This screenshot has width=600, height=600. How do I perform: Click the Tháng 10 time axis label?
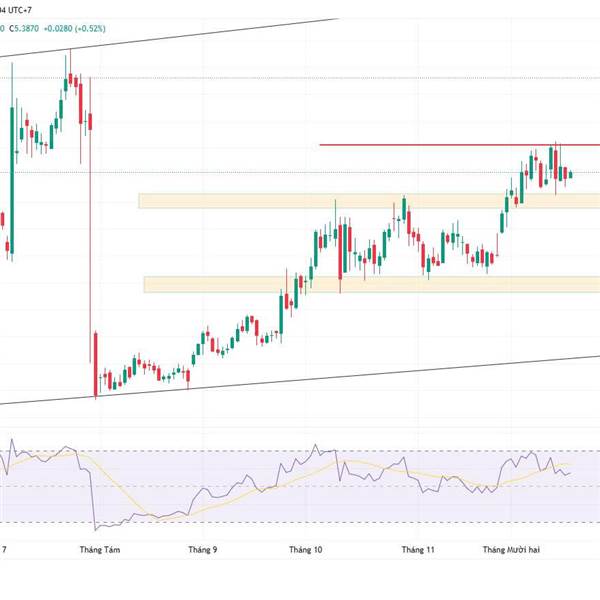click(x=306, y=550)
